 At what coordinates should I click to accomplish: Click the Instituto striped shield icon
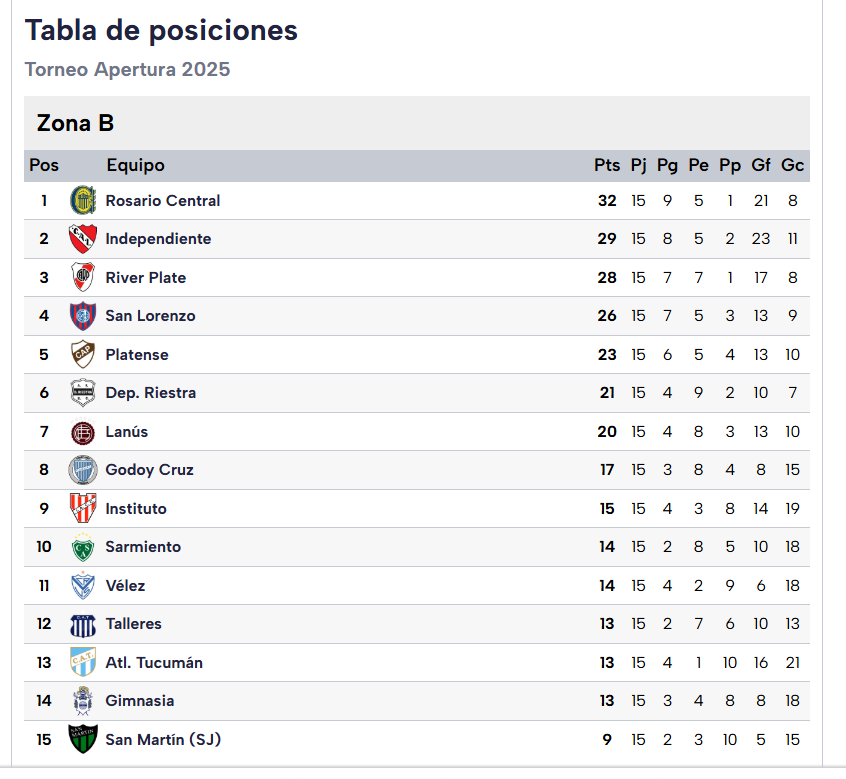(x=83, y=508)
